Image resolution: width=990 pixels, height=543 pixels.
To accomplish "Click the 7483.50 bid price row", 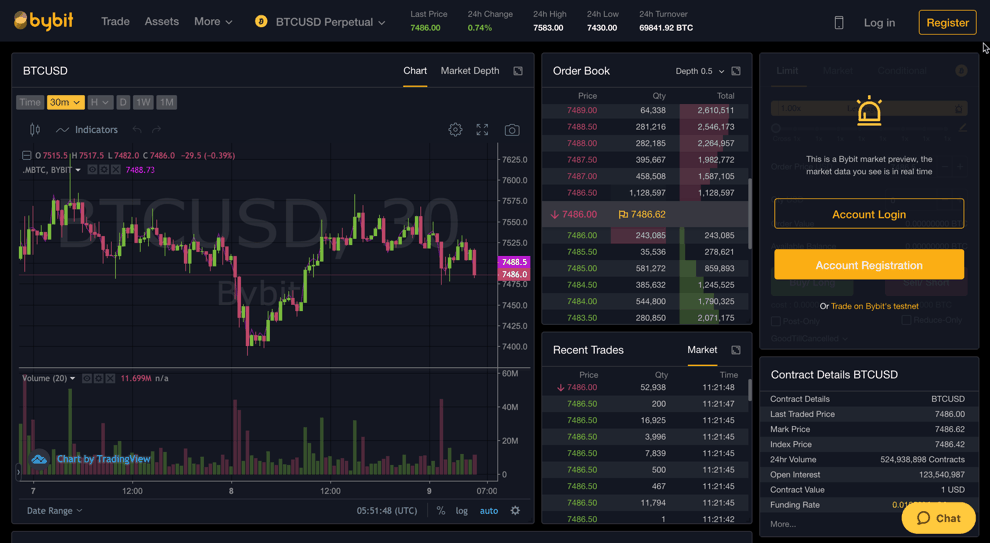I will pyautogui.click(x=646, y=318).
